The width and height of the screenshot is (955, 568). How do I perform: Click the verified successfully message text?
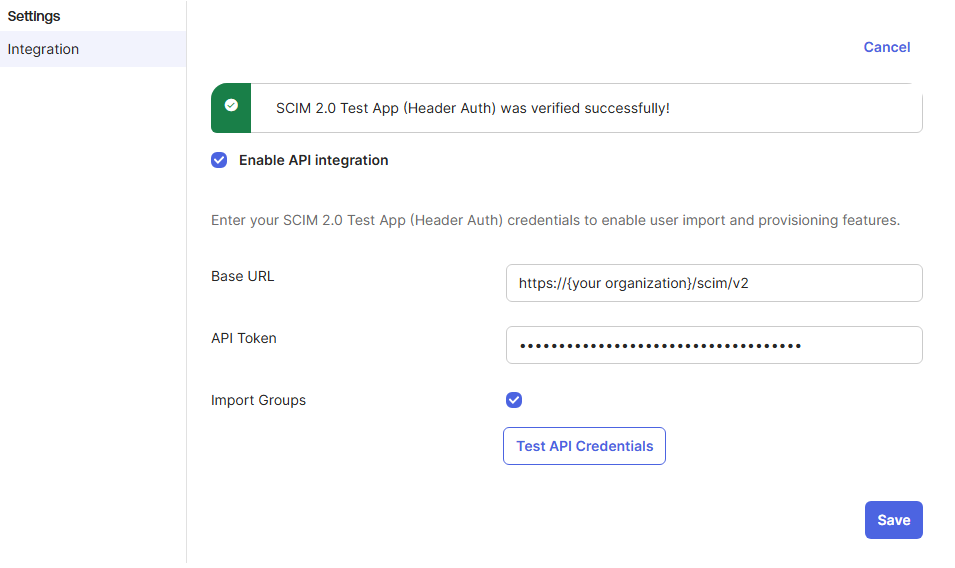[x=473, y=108]
